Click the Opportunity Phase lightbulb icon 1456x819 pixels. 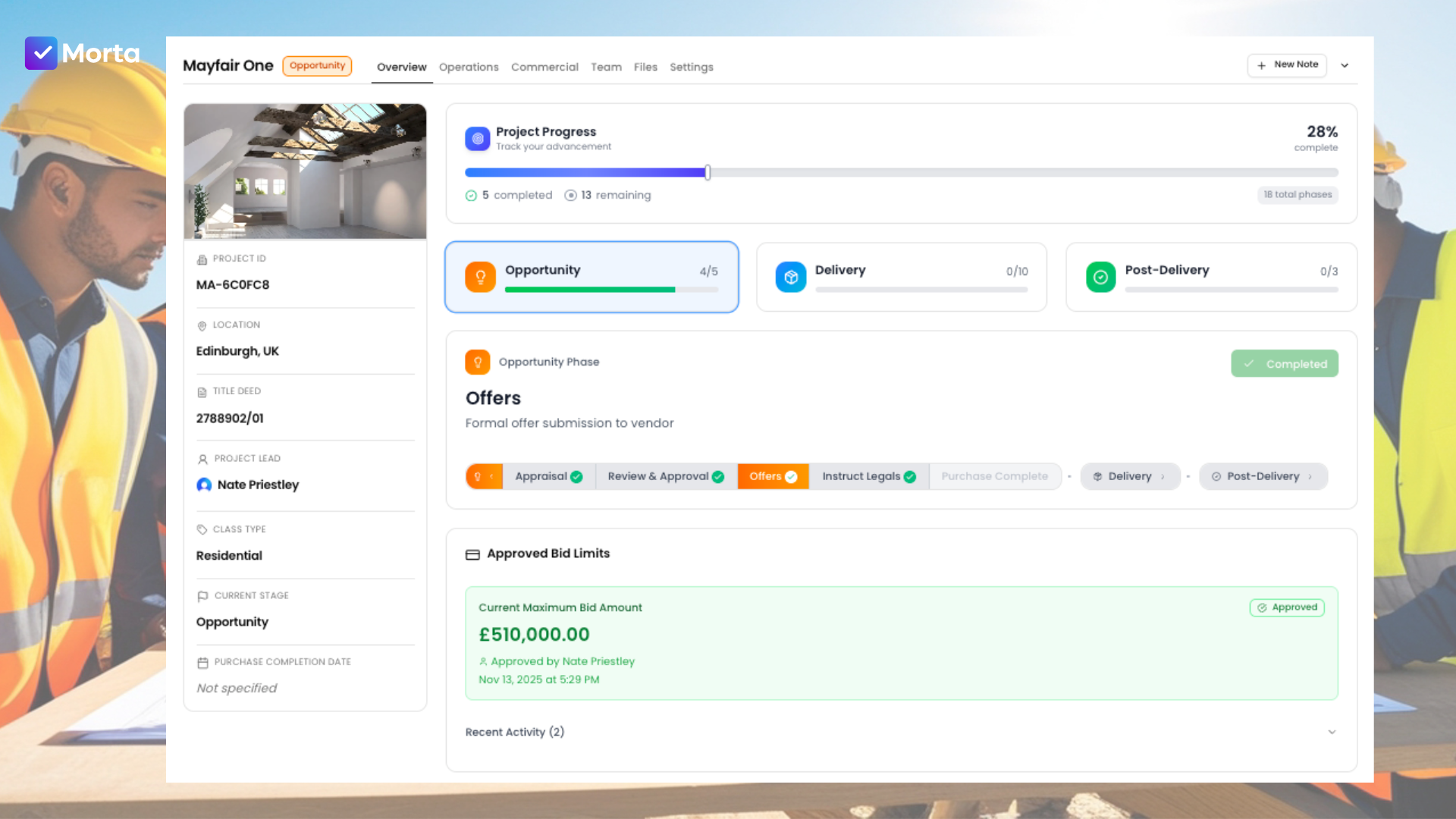tap(478, 362)
